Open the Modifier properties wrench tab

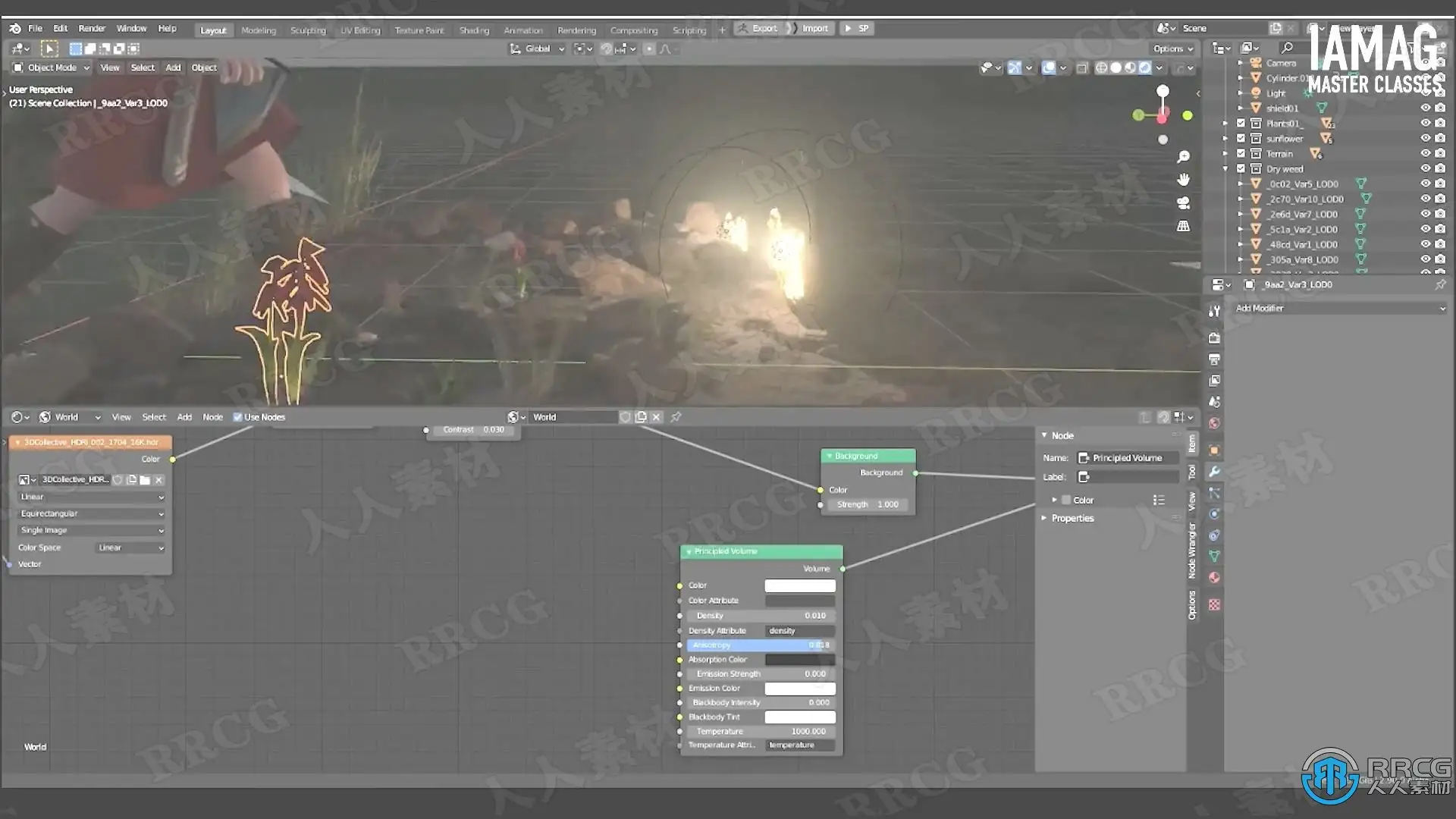[1214, 472]
